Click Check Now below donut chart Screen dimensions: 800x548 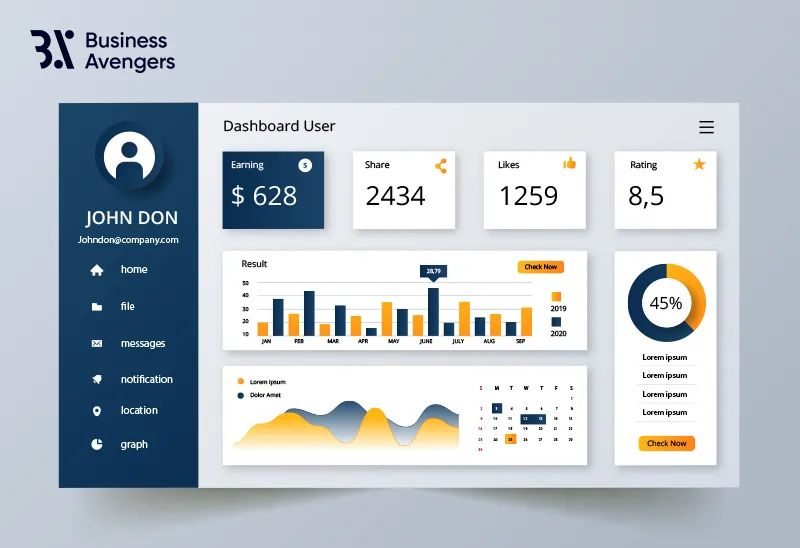666,443
